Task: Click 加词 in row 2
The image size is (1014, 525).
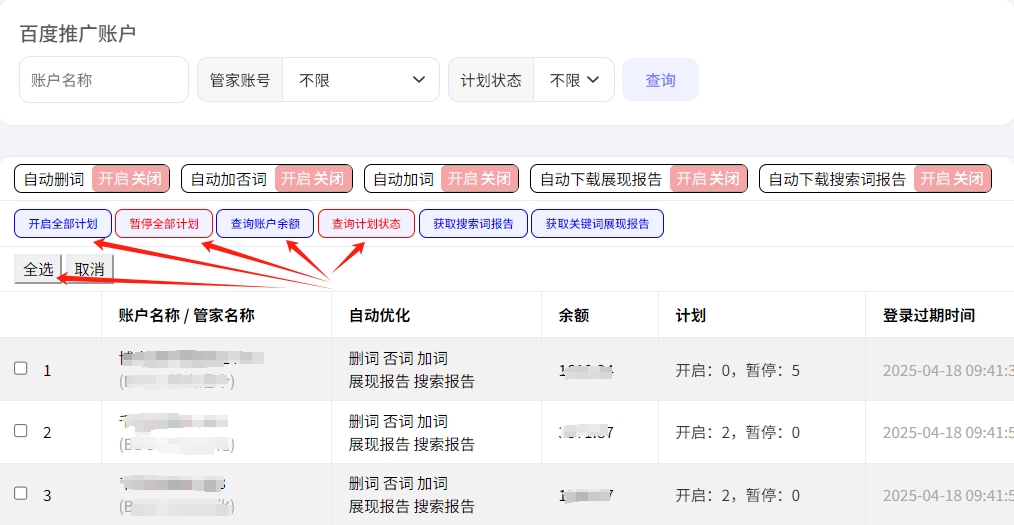Action: click(432, 421)
